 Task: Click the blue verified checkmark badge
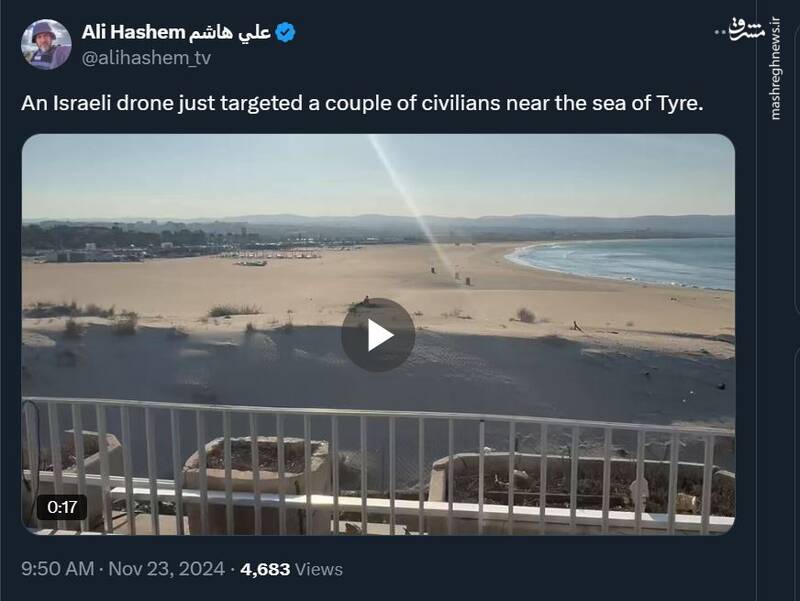click(286, 33)
